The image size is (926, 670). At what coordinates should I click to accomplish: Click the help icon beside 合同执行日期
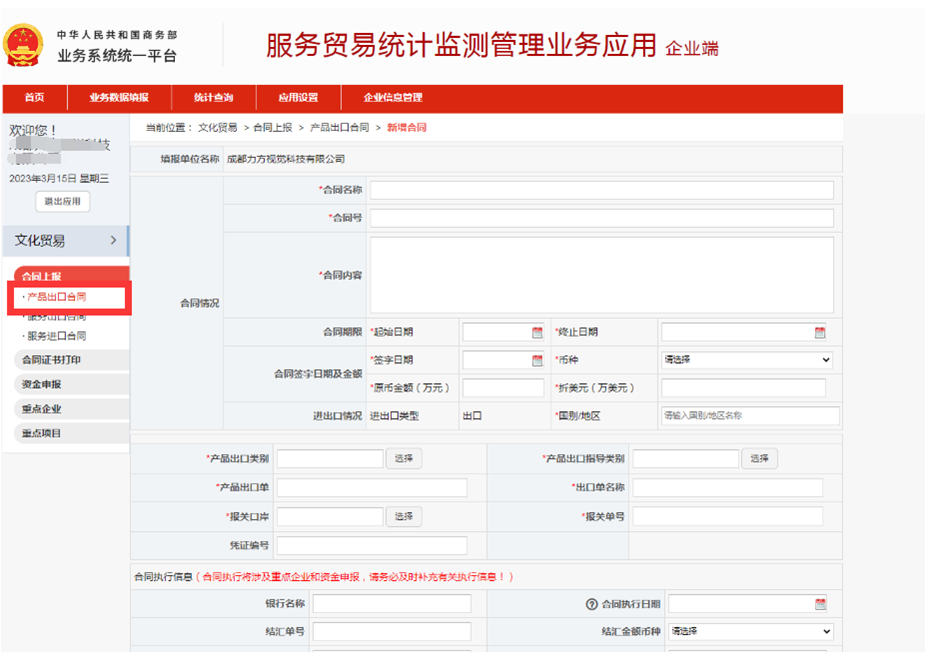(591, 604)
